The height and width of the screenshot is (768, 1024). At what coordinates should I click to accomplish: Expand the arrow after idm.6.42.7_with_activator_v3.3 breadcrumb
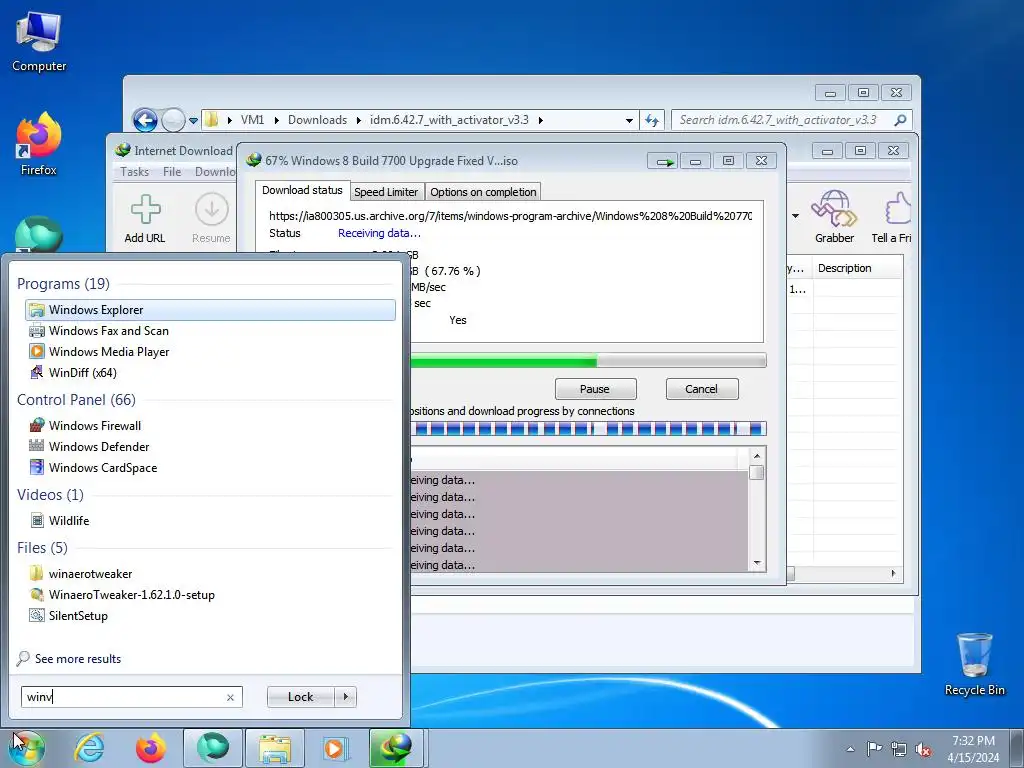coord(540,120)
